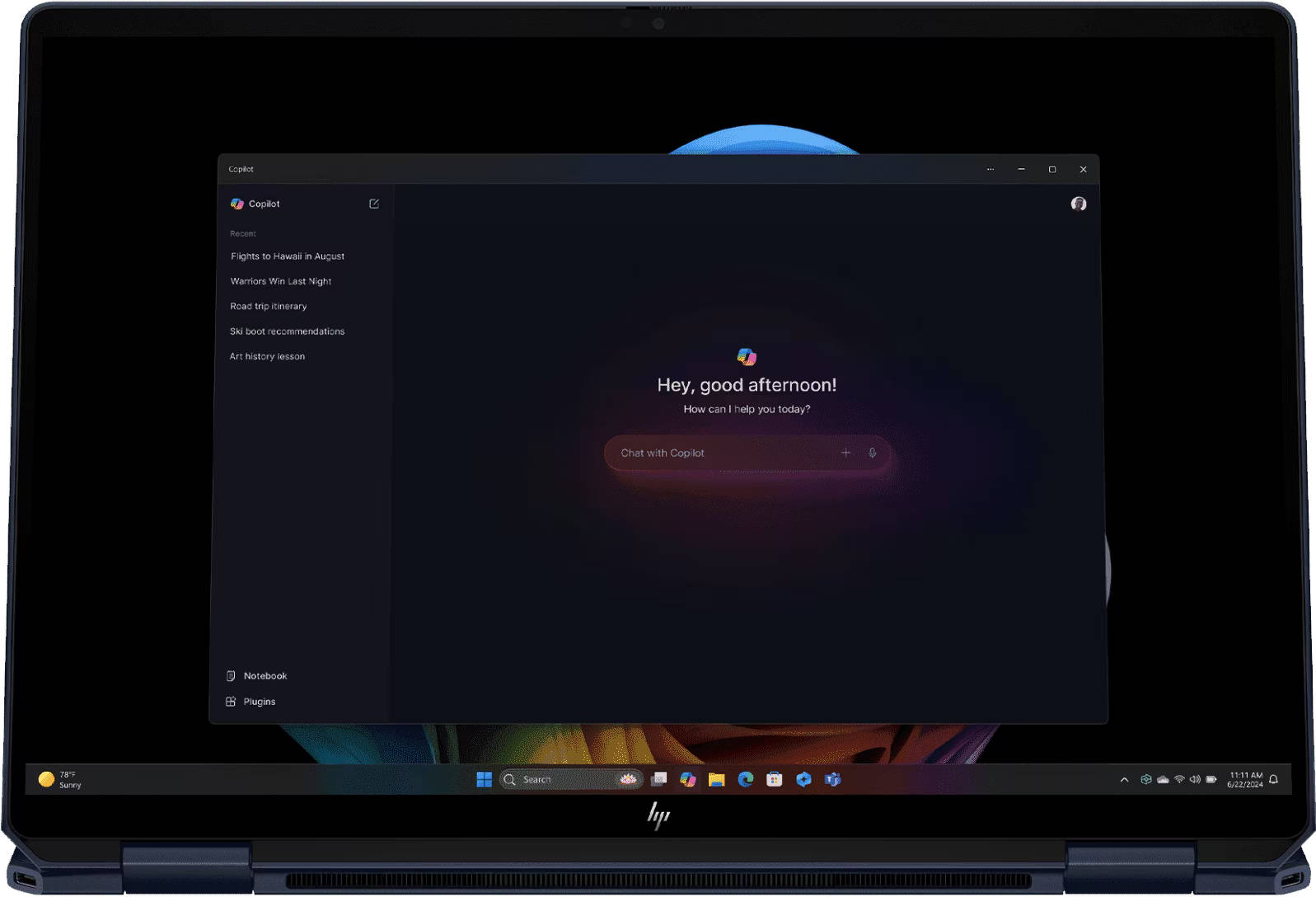Open the Wi-Fi network settings
This screenshot has width=1316, height=897.
coord(1179,779)
